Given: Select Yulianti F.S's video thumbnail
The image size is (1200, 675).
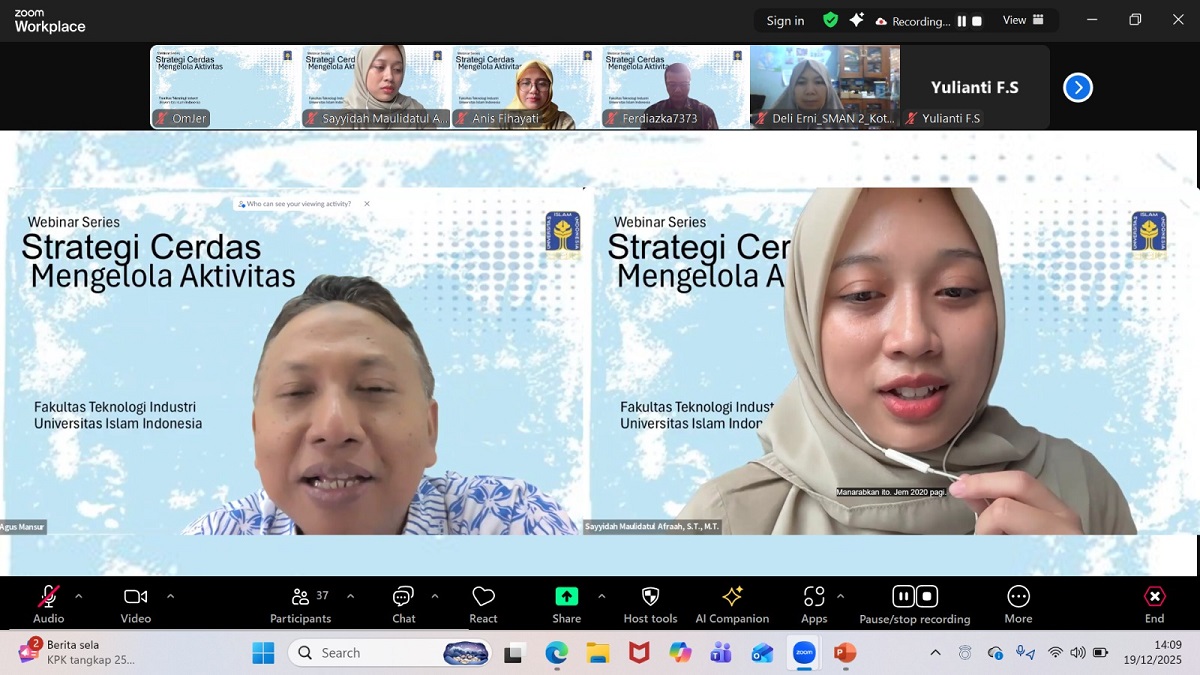Looking at the screenshot, I should click(975, 87).
